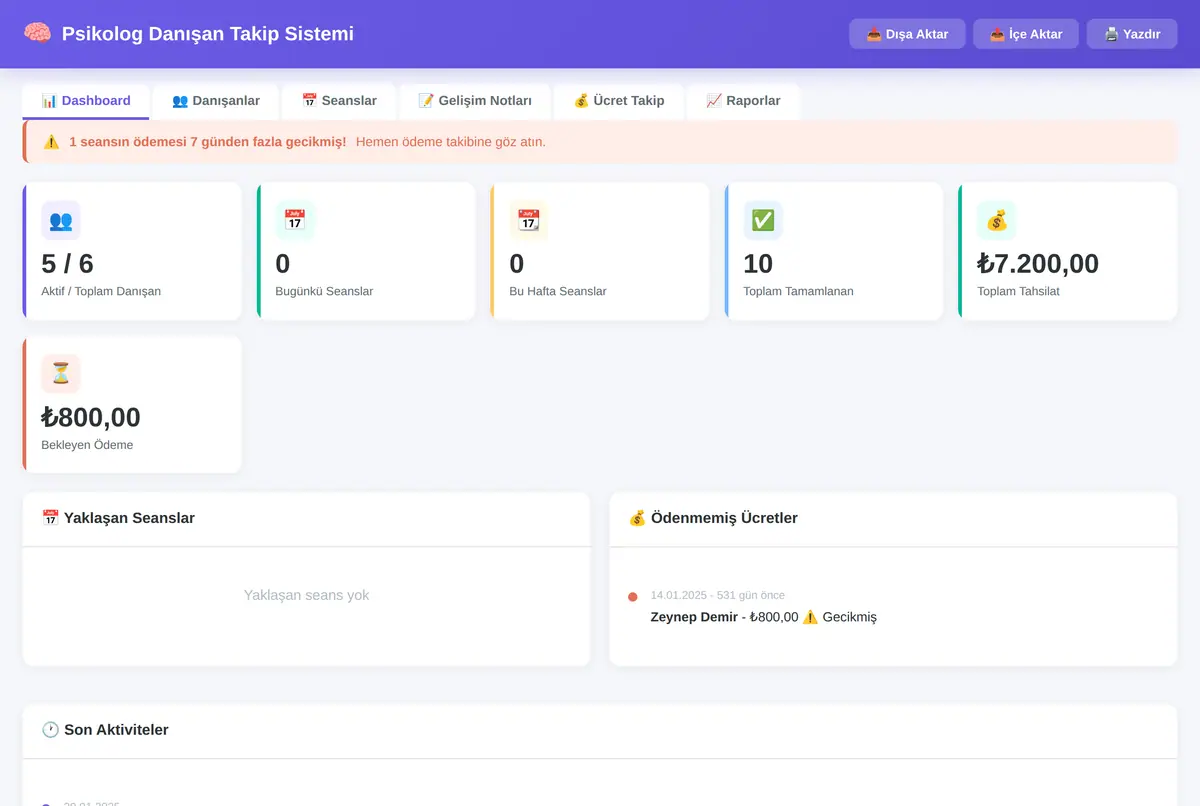Screen dimensions: 1200x806
Task: Click the '5 / 6' active clients value
Action: [x=68, y=264]
